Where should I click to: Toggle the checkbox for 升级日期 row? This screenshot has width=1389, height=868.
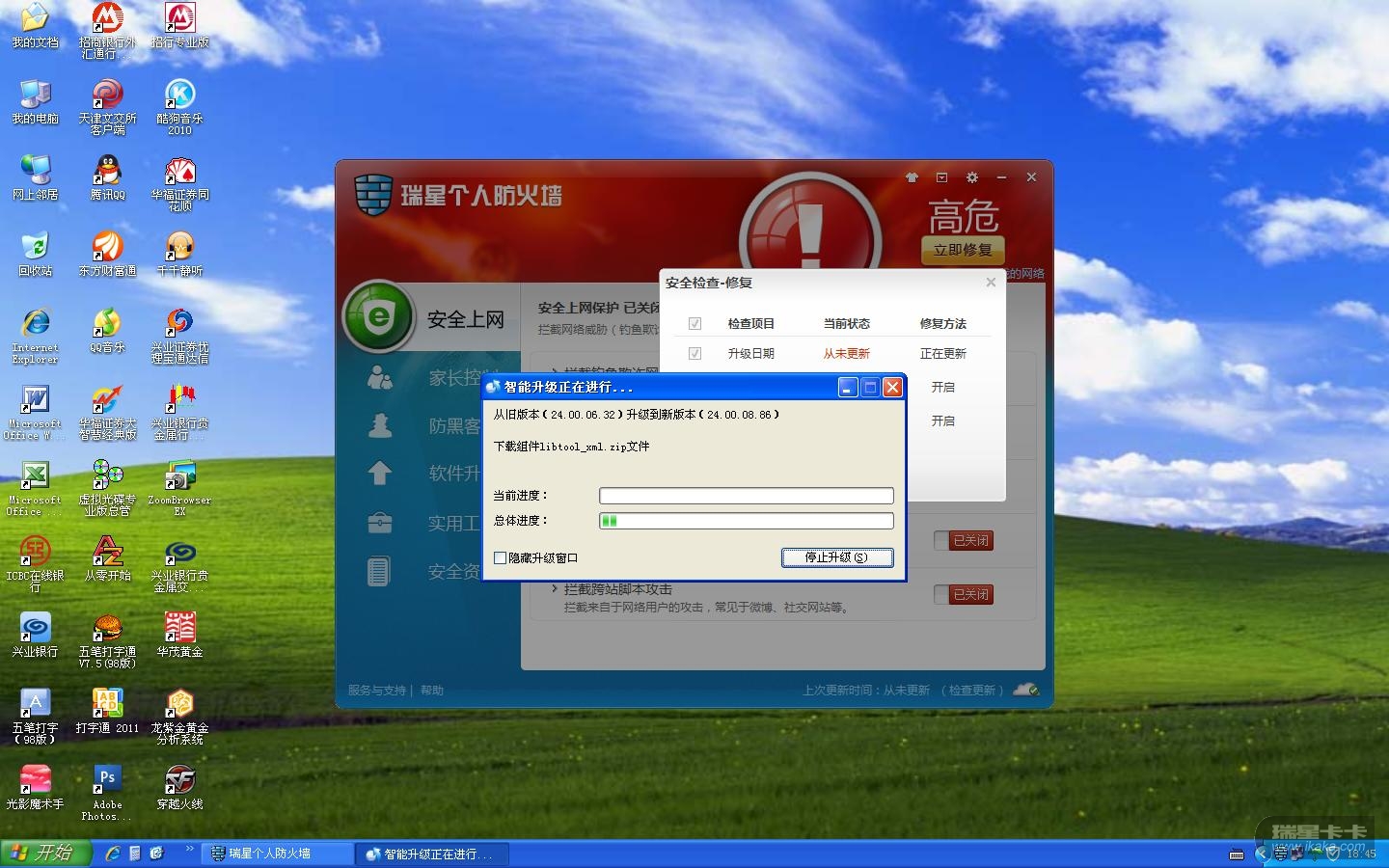tap(694, 354)
